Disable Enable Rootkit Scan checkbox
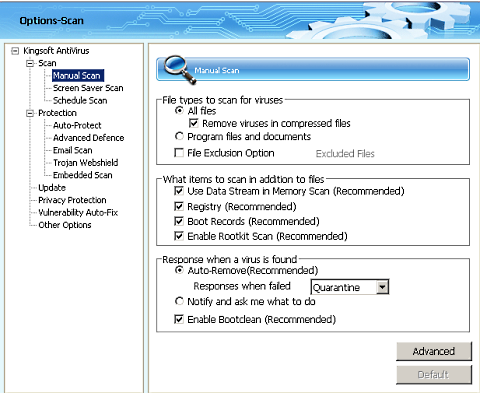Screen dimensions: 480x393 pyautogui.click(x=179, y=236)
